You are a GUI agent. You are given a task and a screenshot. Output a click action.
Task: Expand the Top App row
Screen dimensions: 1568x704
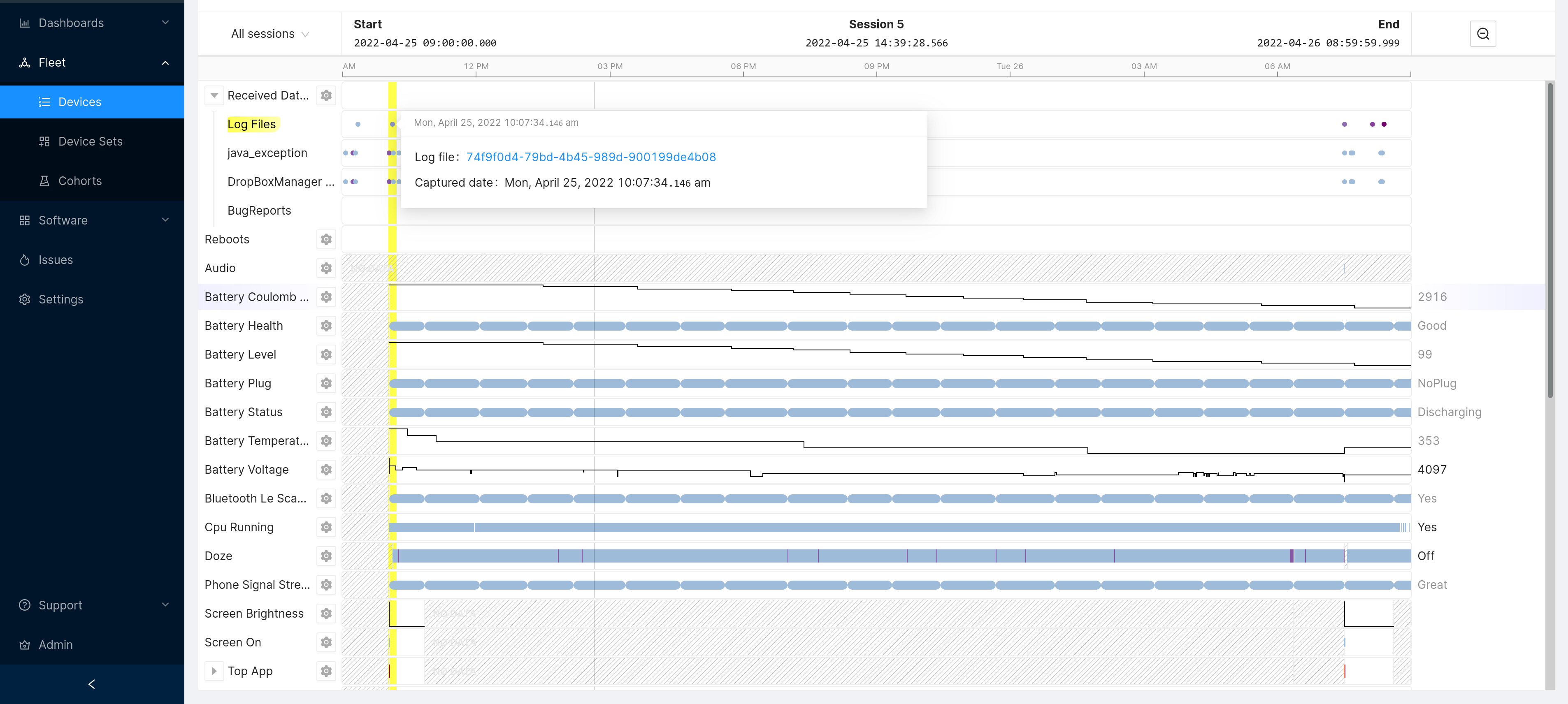tap(214, 671)
